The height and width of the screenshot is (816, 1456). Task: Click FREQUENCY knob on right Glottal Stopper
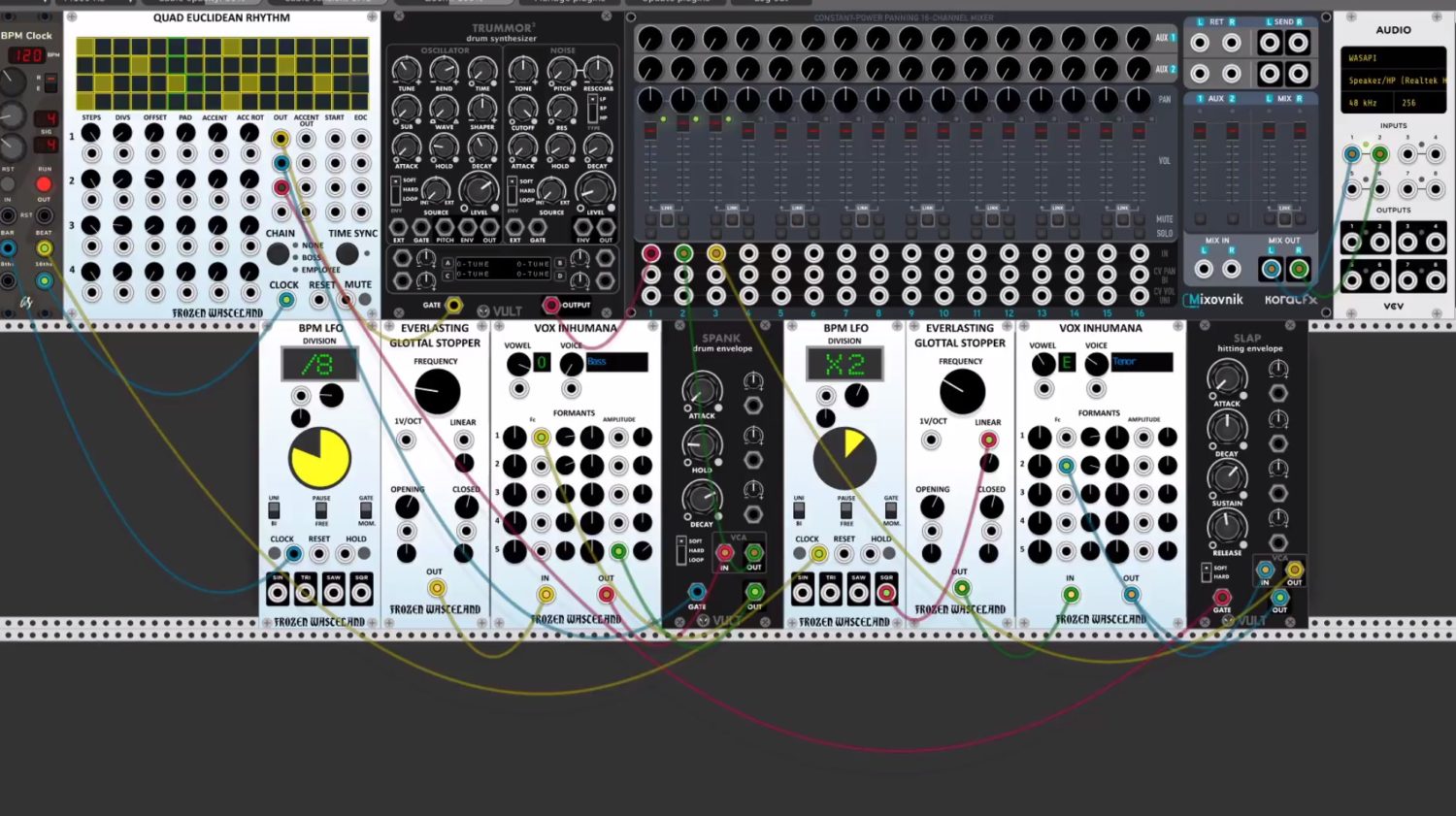click(x=962, y=393)
